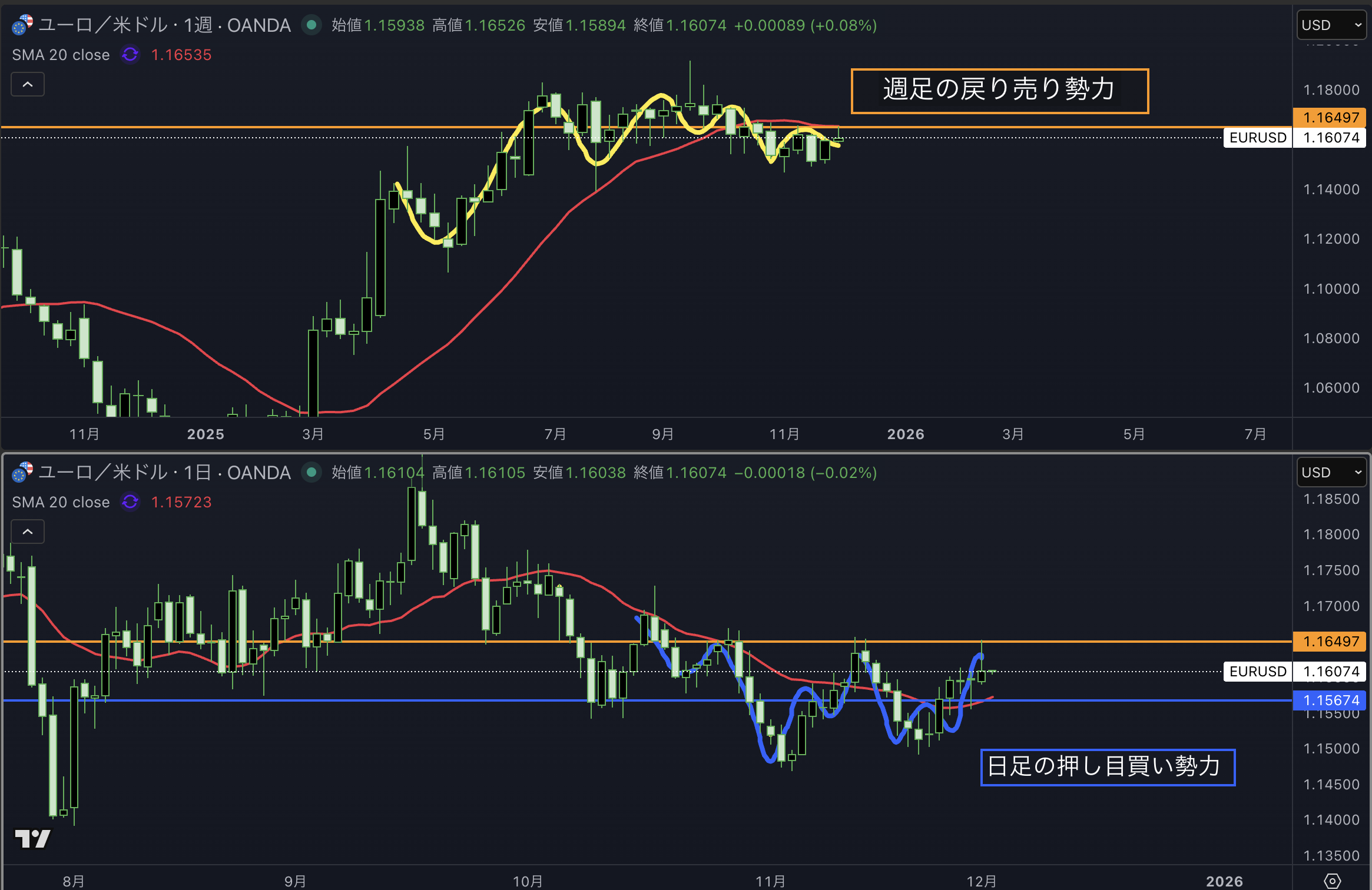
Task: Click the TradingView logo
Action: pyautogui.click(x=32, y=838)
